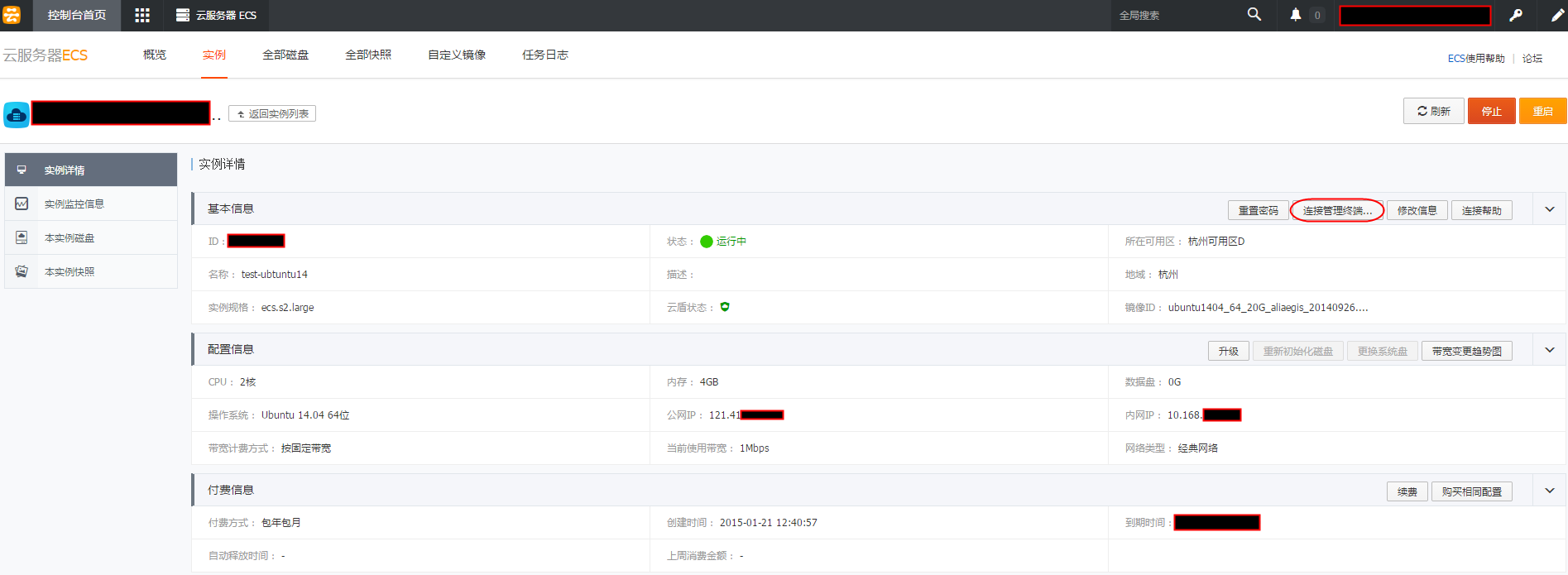Screen dimensions: 1568x575
Task: Open the notifications bell icon
Action: 1296,15
